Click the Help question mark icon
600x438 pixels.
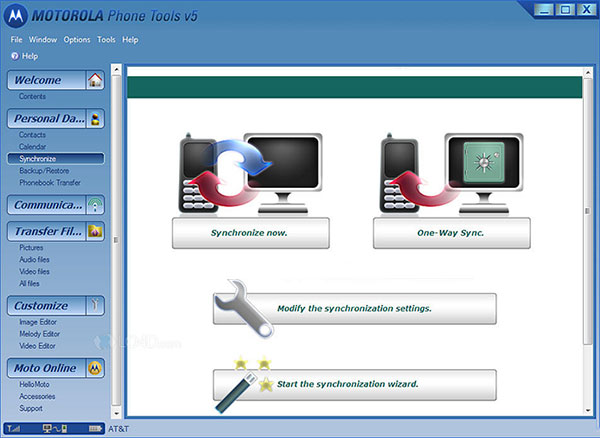point(15,56)
